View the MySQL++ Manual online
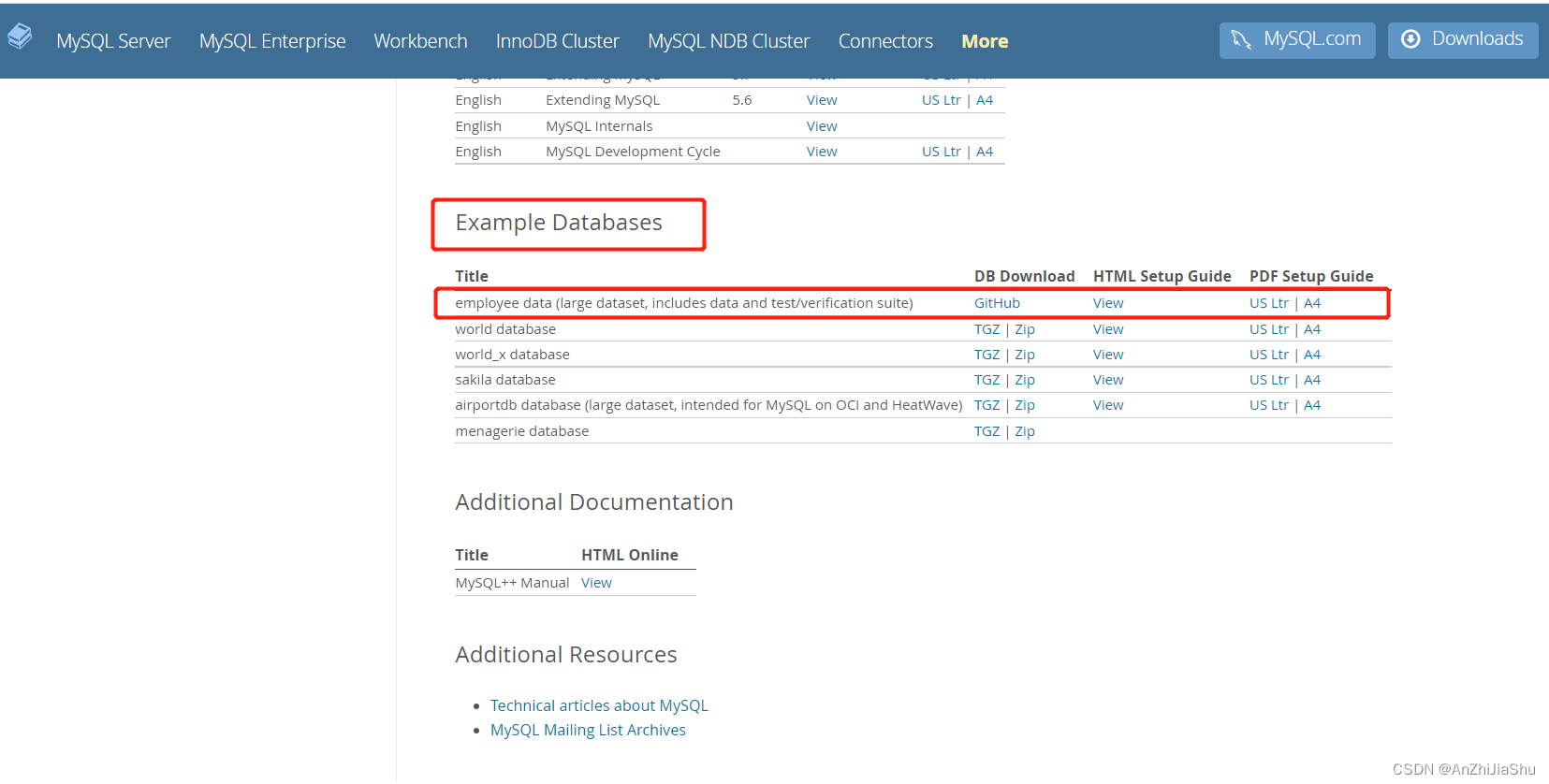1549x784 pixels. 596,583
